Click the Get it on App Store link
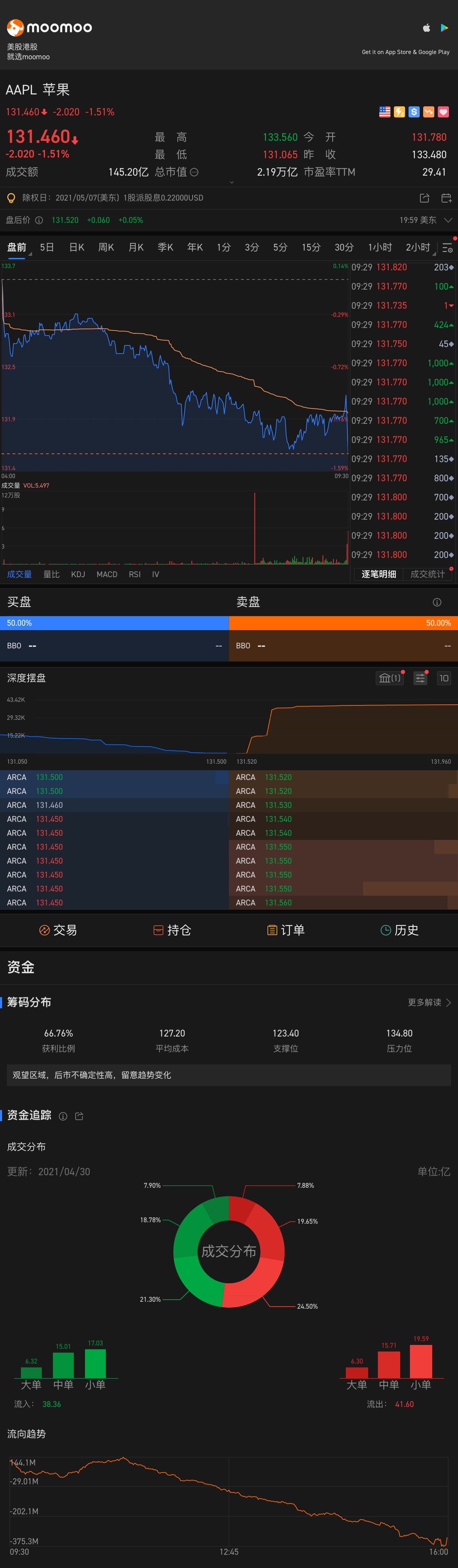458x1568 pixels. point(406,52)
